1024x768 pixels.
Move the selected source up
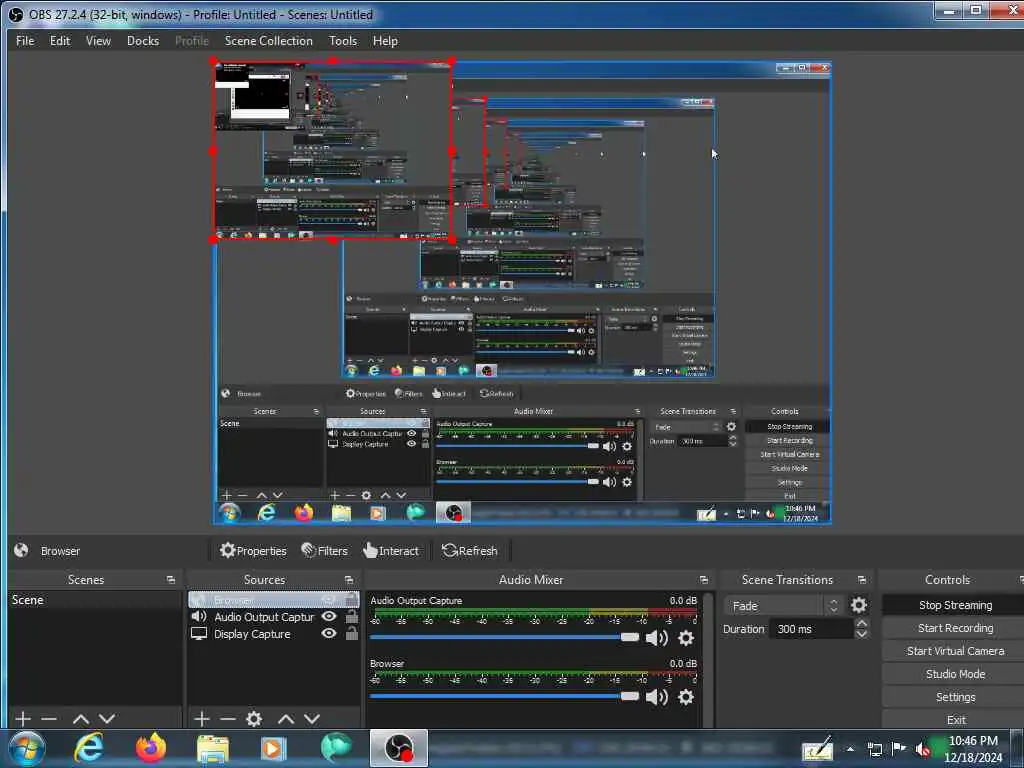(x=286, y=719)
